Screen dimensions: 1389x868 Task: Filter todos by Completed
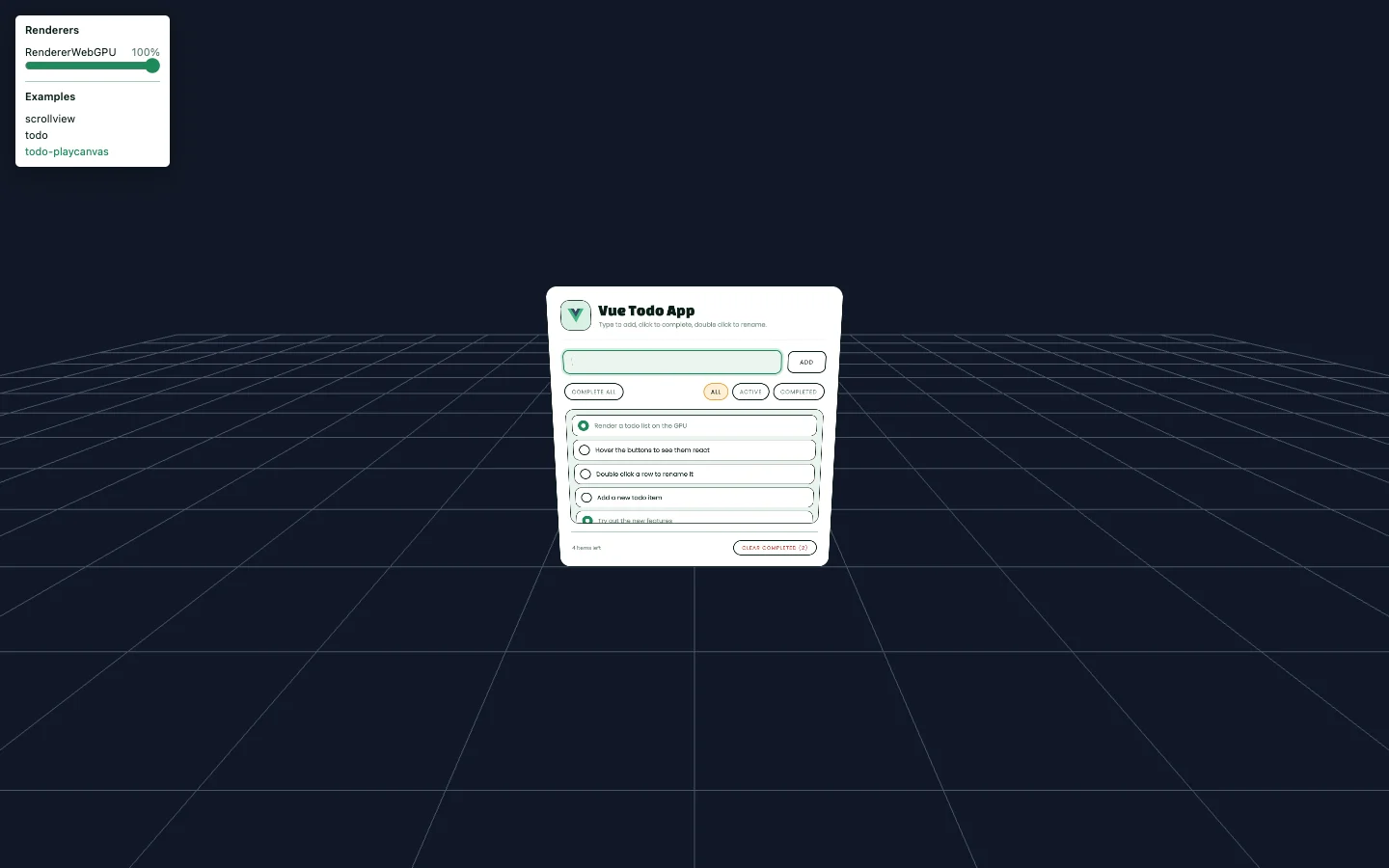click(x=799, y=392)
